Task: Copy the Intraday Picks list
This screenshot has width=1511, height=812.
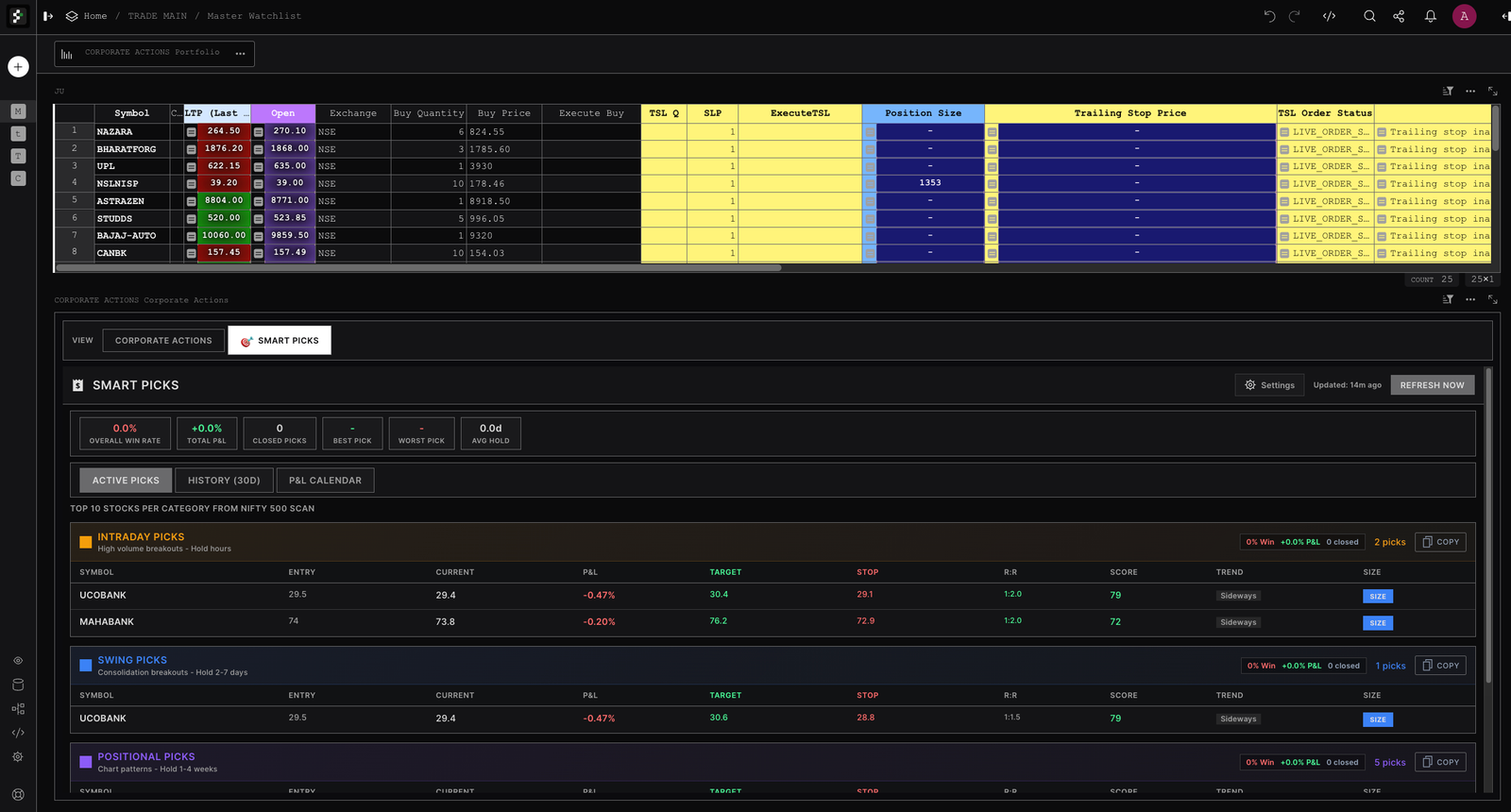Action: (1440, 542)
